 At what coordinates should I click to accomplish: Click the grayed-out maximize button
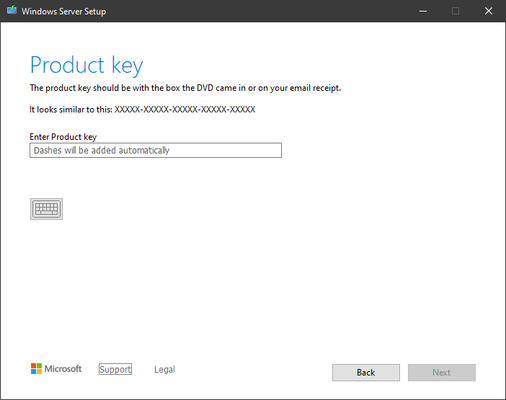click(x=455, y=11)
